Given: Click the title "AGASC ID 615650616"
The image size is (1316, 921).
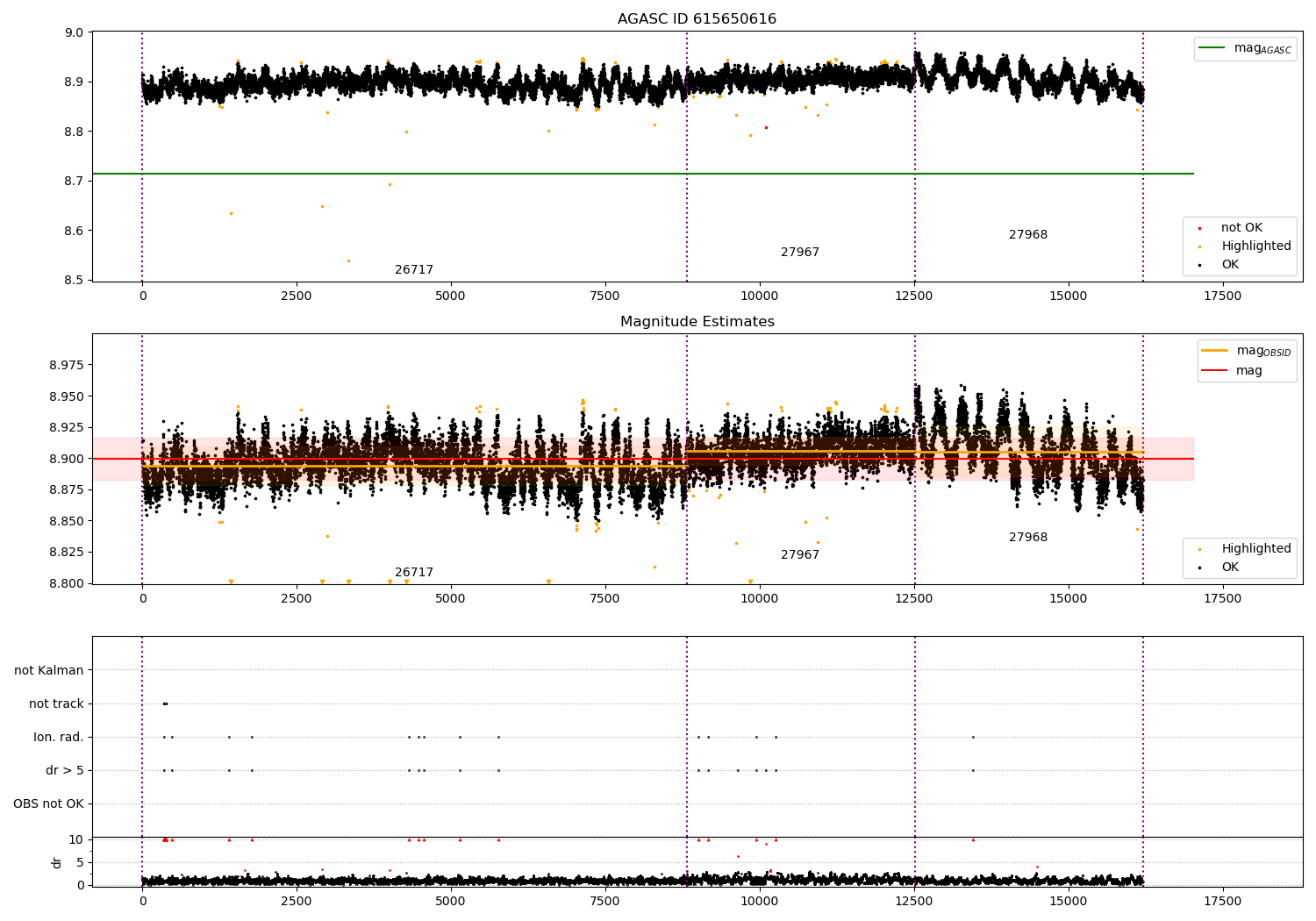Looking at the screenshot, I should click(x=697, y=19).
